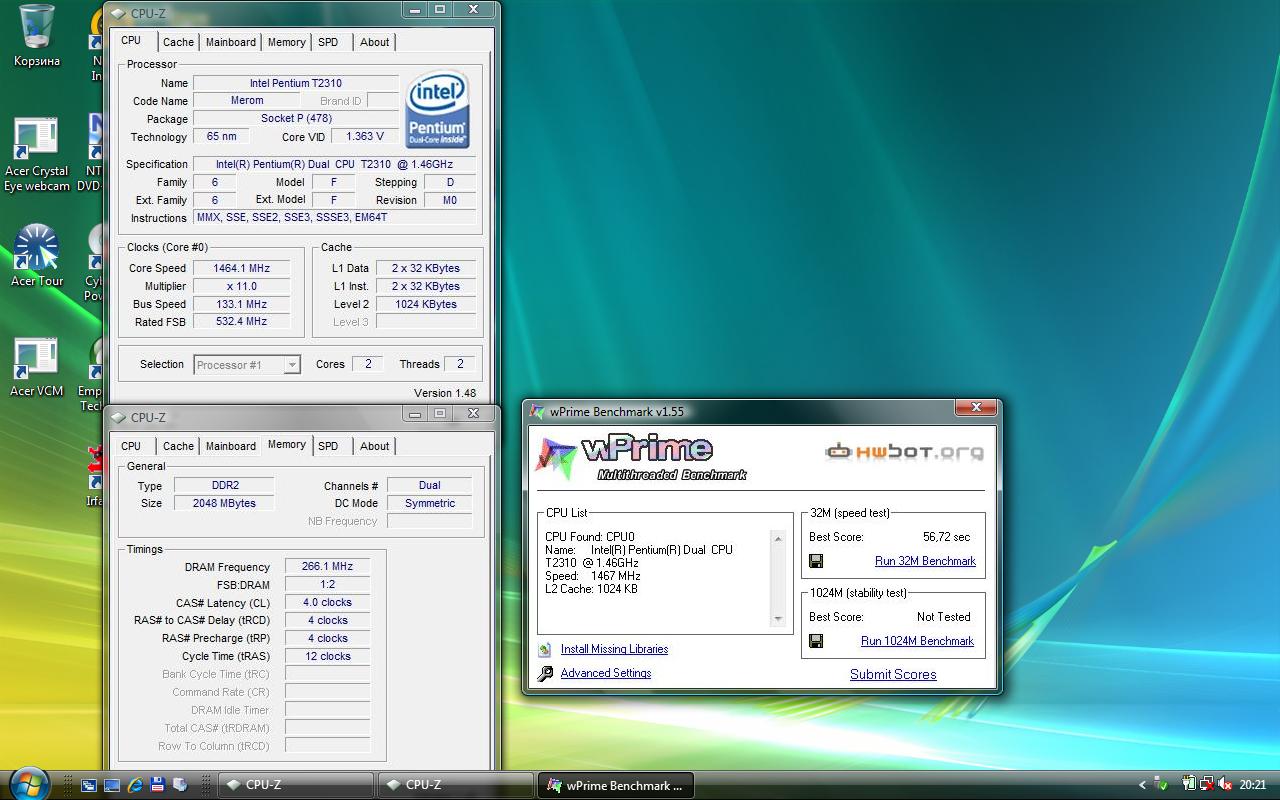This screenshot has height=800, width=1280.
Task: Click the 32M Best Score 56,72 sec
Action: click(x=946, y=537)
